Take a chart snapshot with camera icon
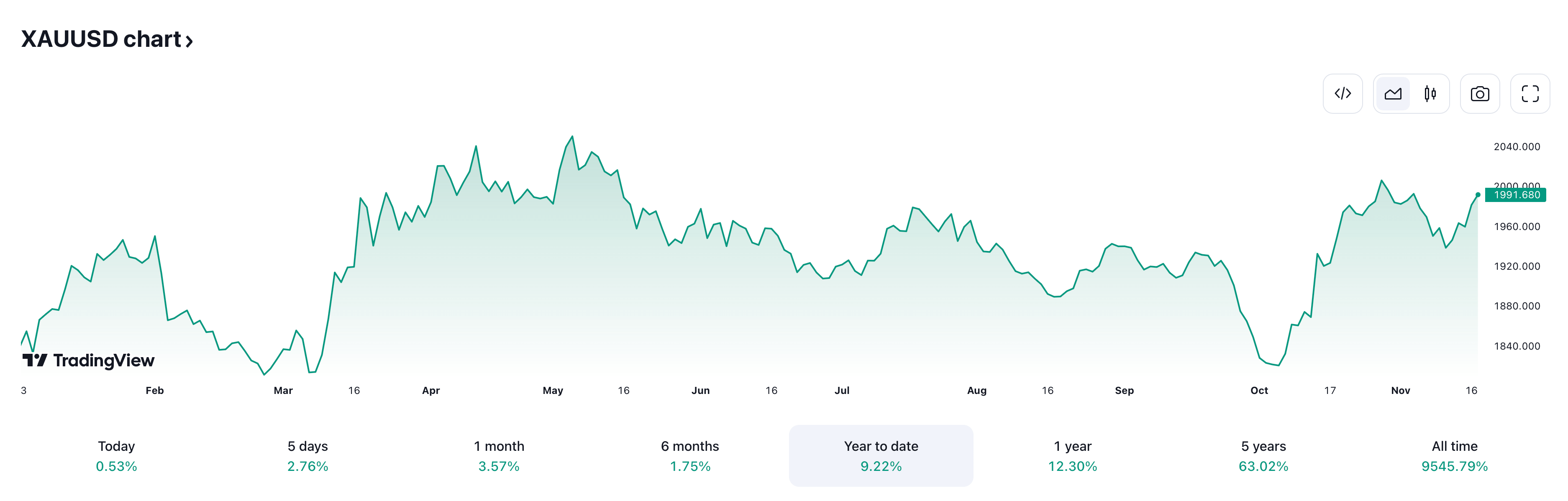The width and height of the screenshot is (1568, 501). click(1480, 94)
